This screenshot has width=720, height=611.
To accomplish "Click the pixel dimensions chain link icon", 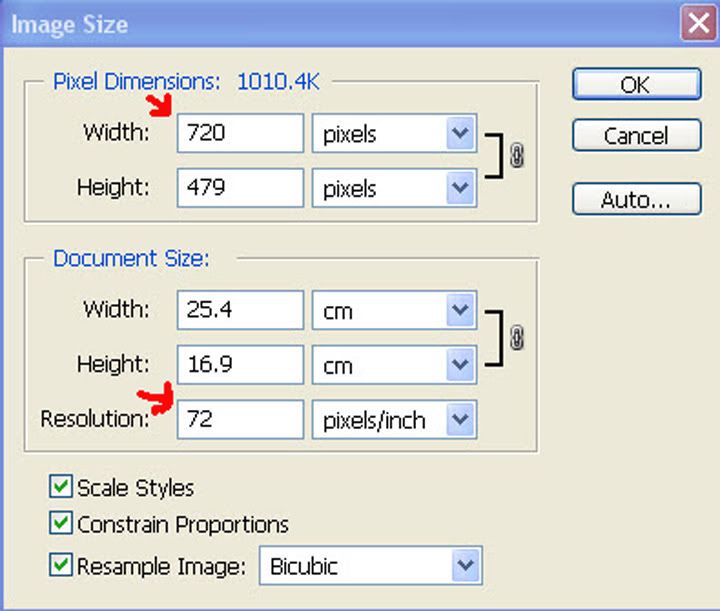I will point(517,155).
